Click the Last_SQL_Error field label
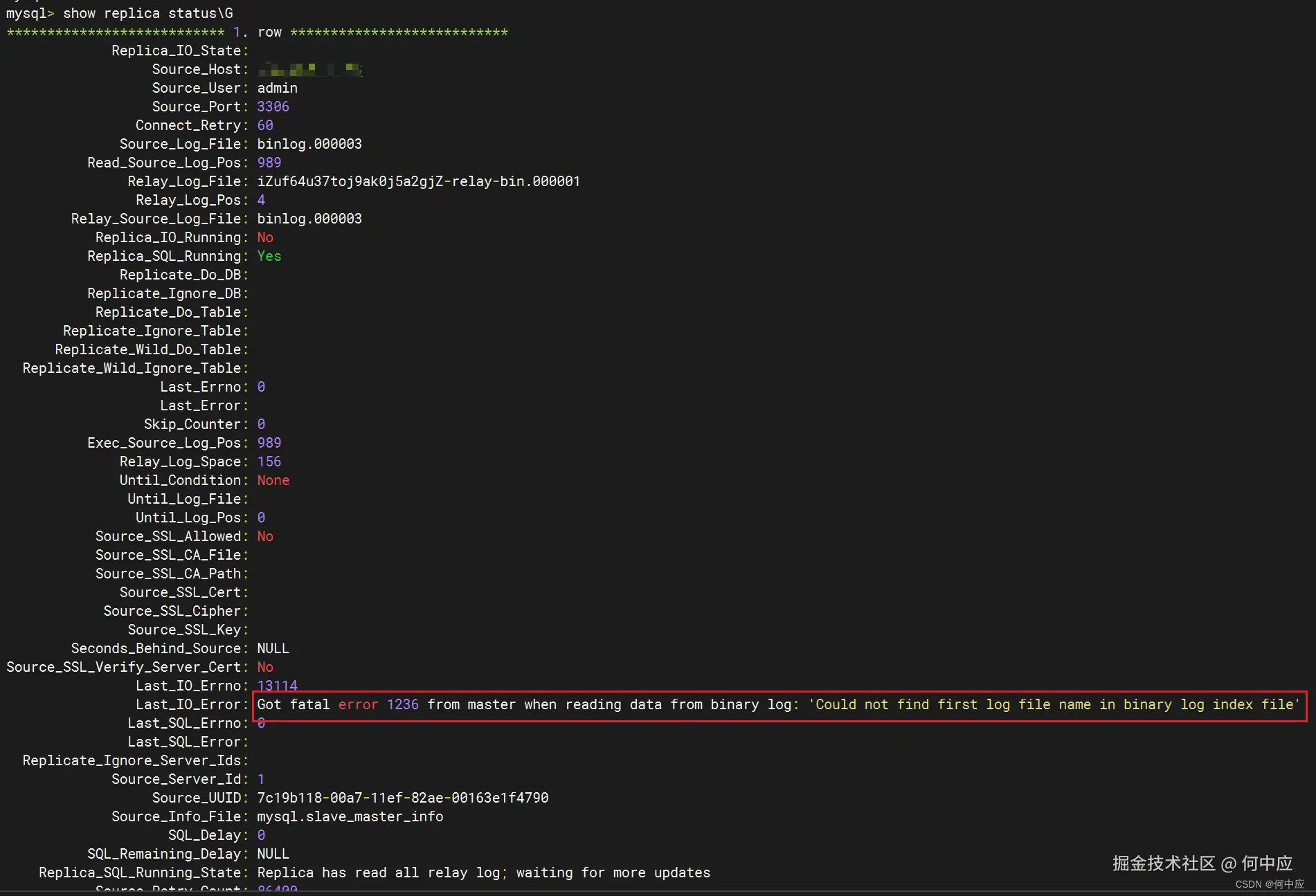1316x896 pixels. [x=188, y=742]
